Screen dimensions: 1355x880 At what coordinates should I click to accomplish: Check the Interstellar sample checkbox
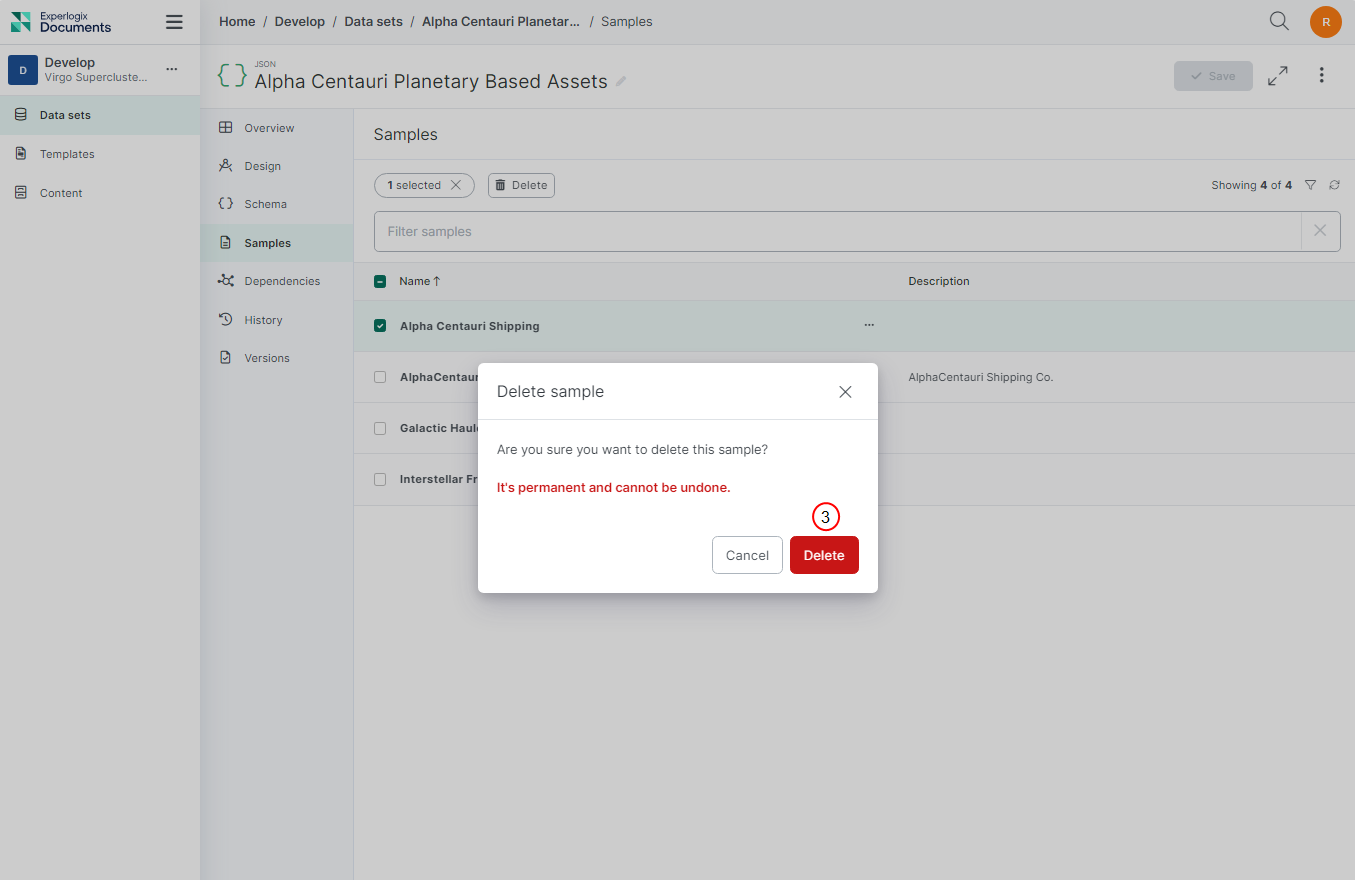click(x=380, y=480)
